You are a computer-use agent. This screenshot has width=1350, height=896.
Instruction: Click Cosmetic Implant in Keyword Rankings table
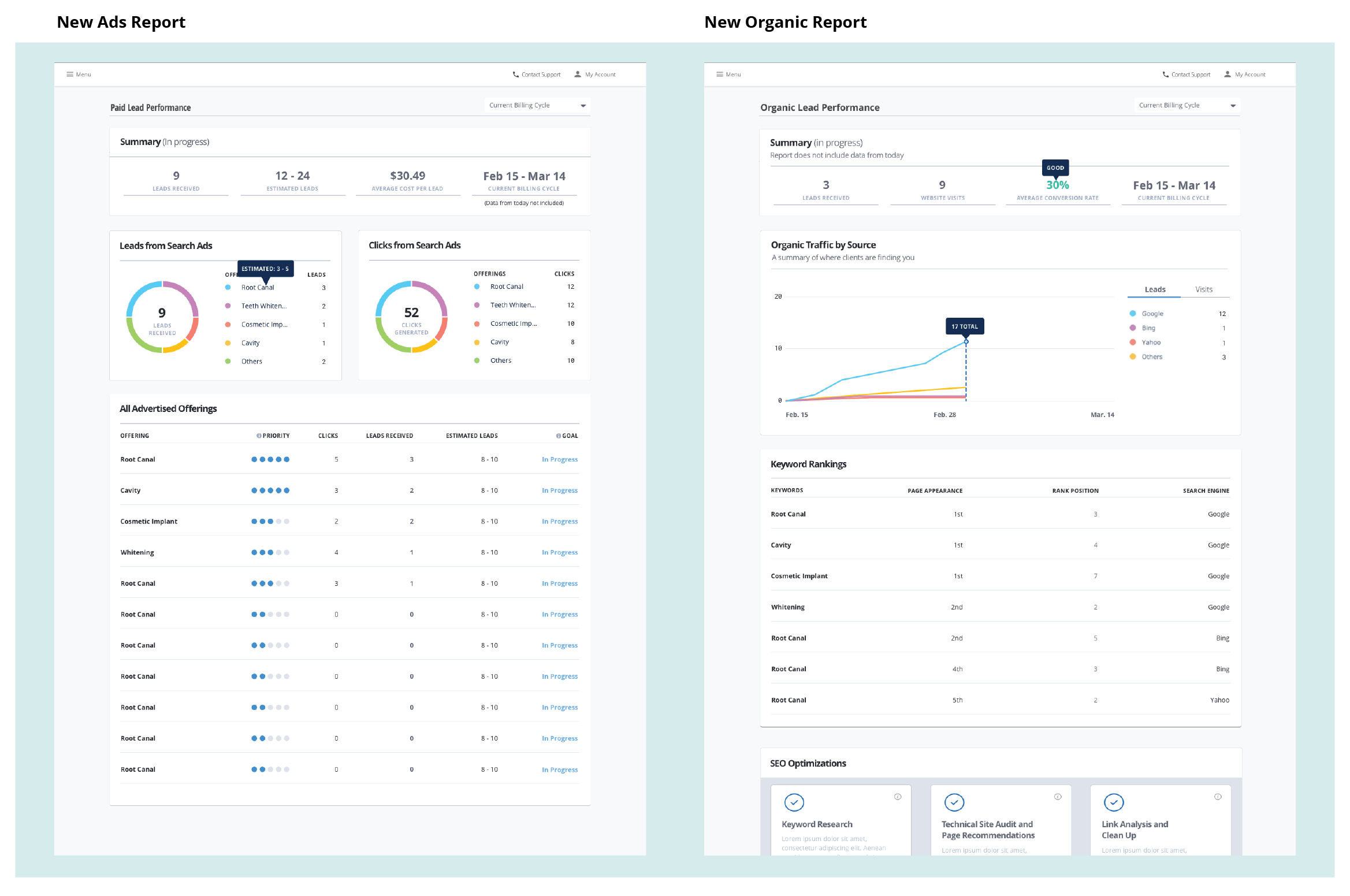pyautogui.click(x=799, y=576)
